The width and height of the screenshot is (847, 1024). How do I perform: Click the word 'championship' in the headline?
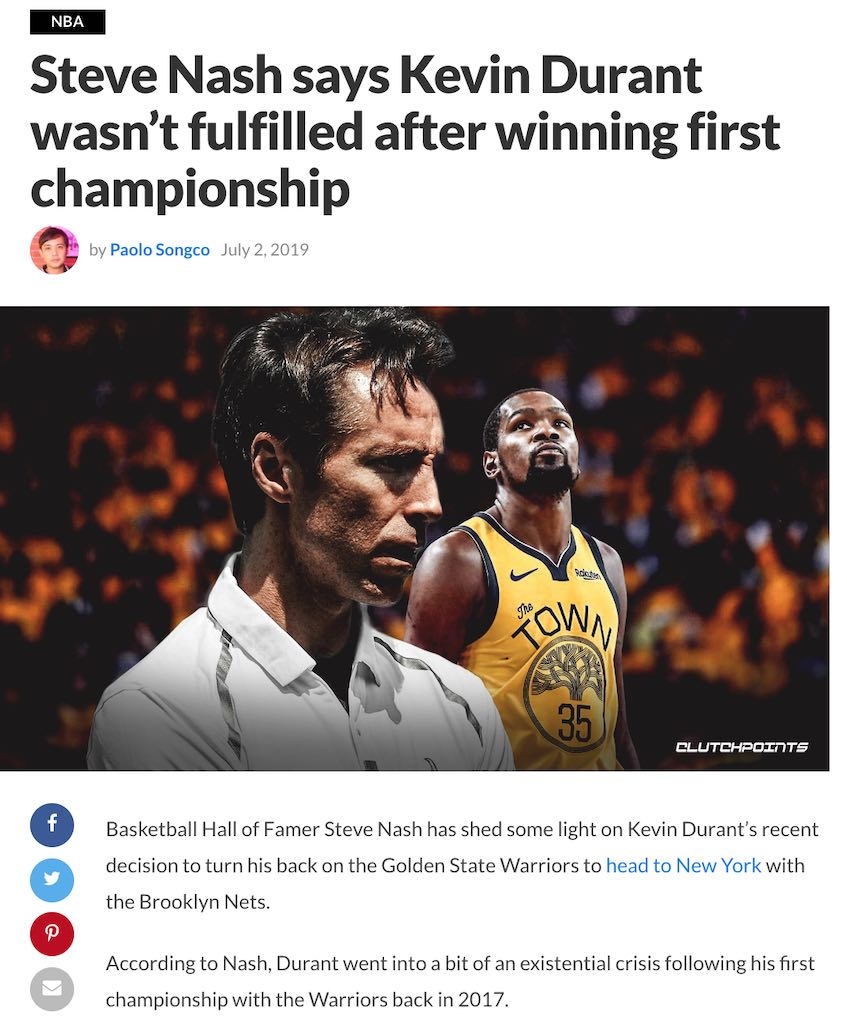[190, 188]
